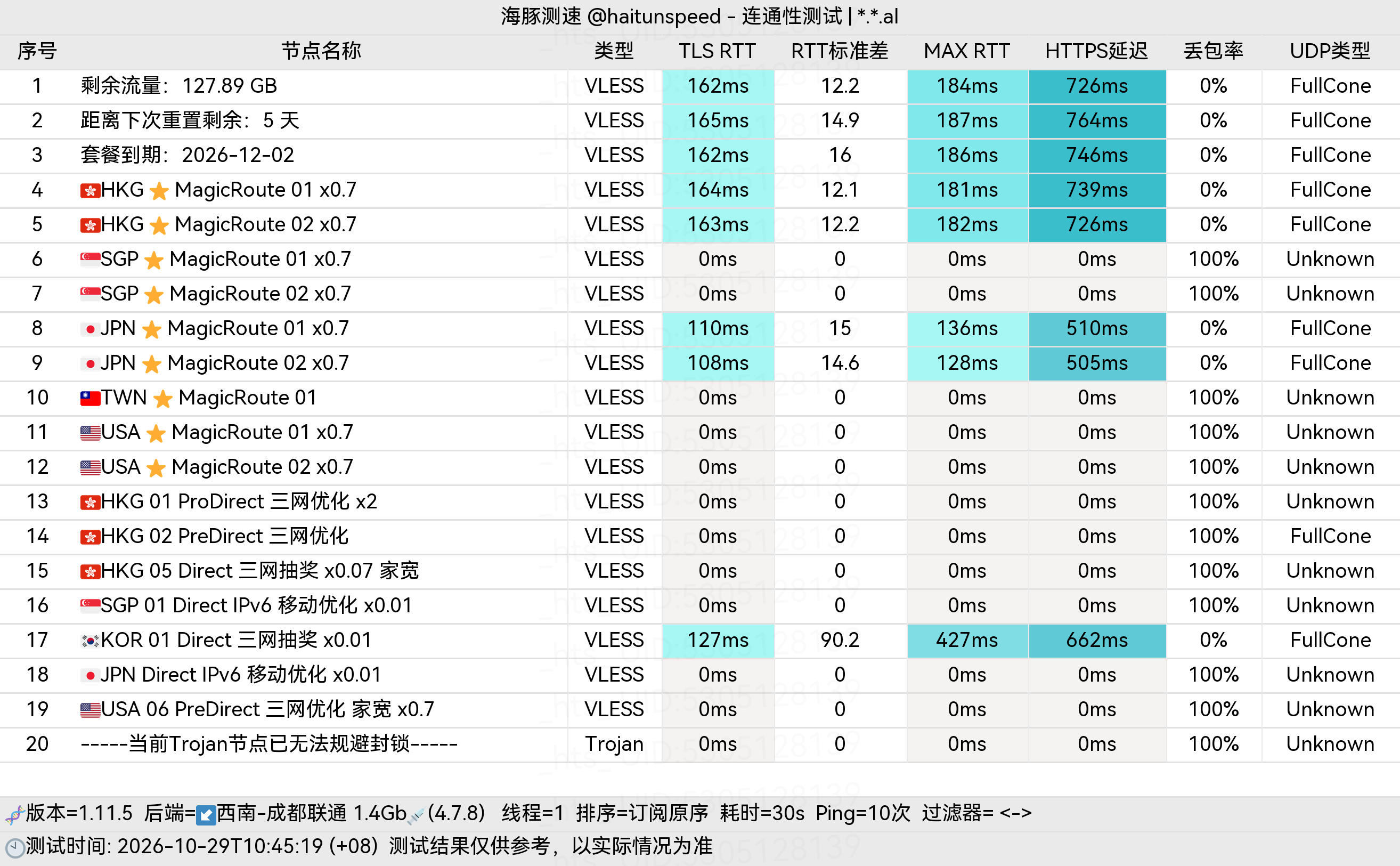Click the RTT标准差 column header
Image resolution: width=1400 pixels, height=866 pixels.
(840, 52)
